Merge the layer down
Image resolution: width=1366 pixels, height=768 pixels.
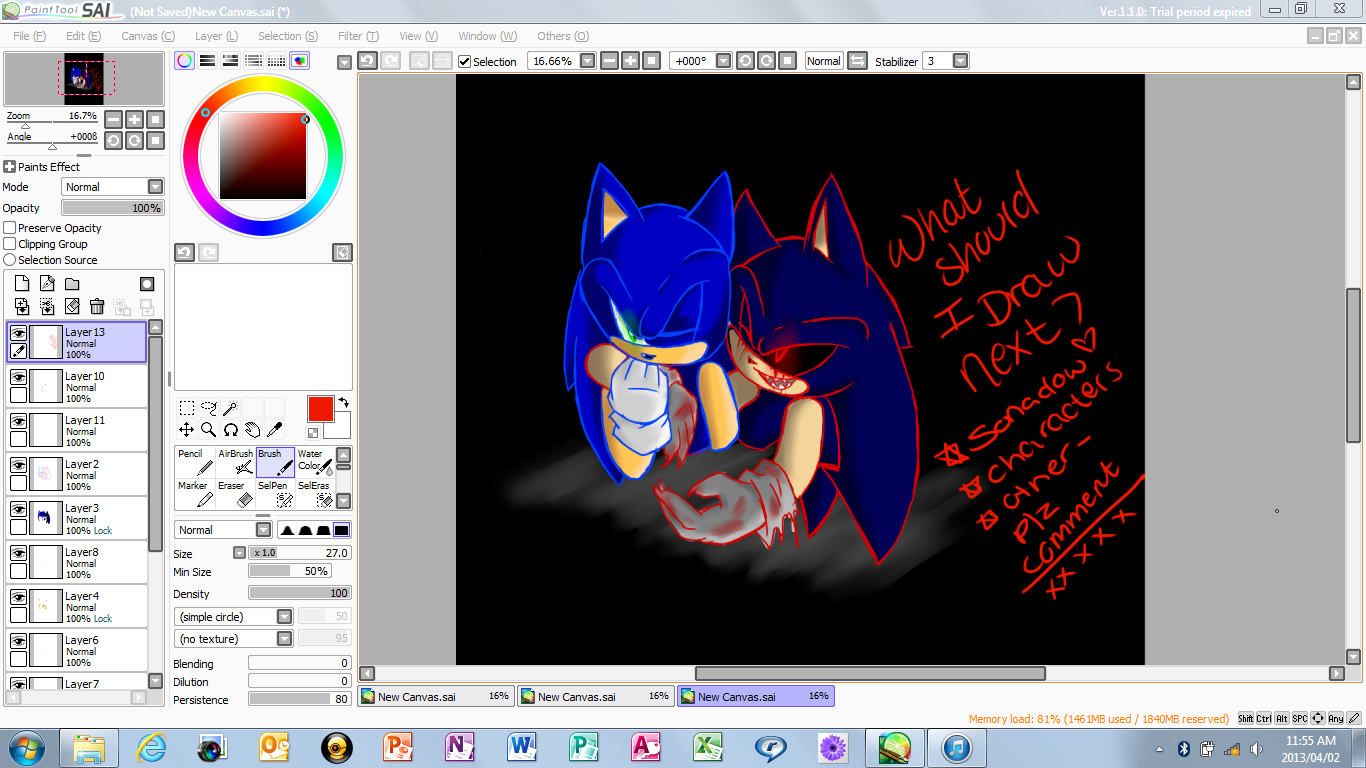click(47, 306)
